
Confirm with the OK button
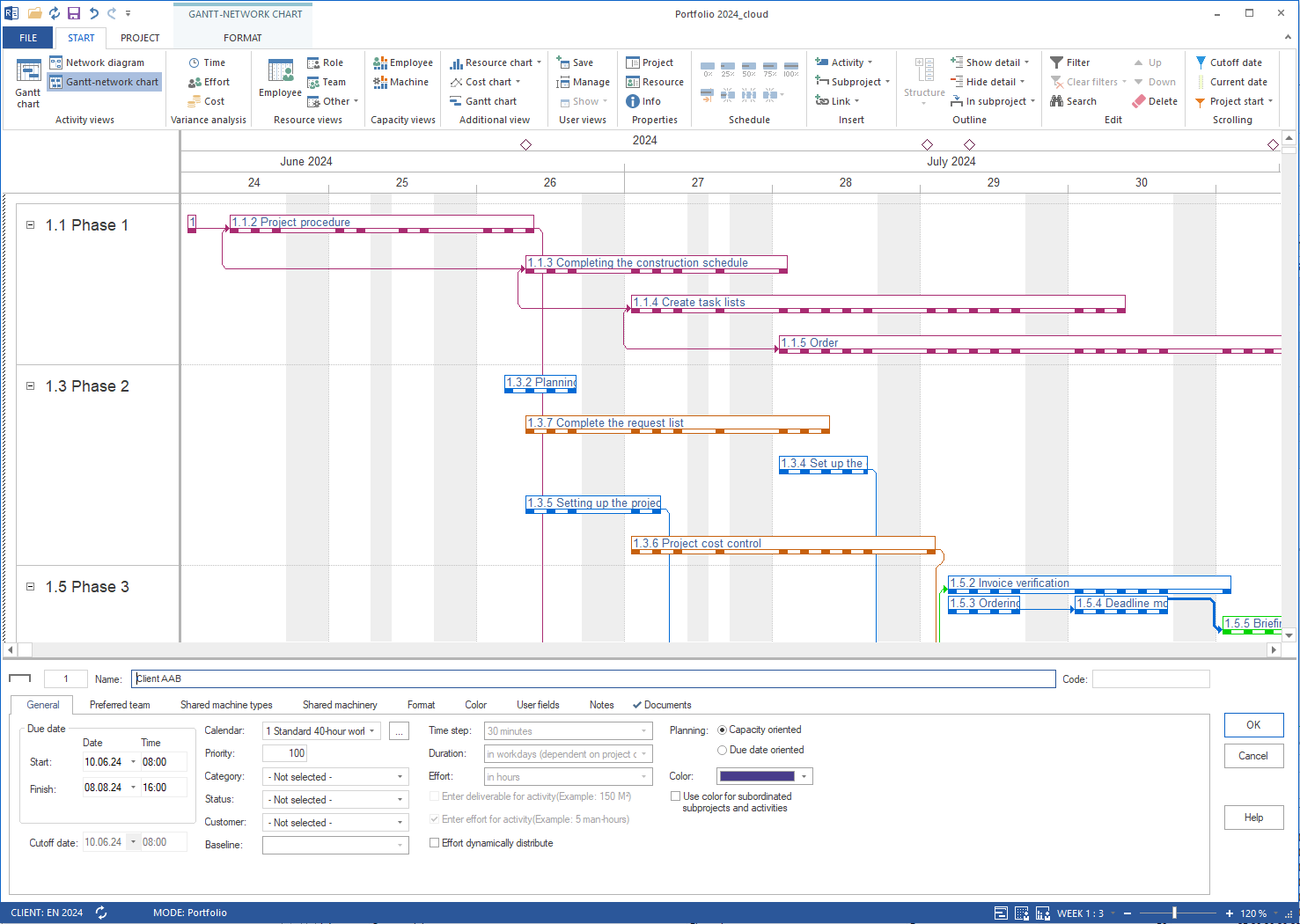tap(1253, 725)
